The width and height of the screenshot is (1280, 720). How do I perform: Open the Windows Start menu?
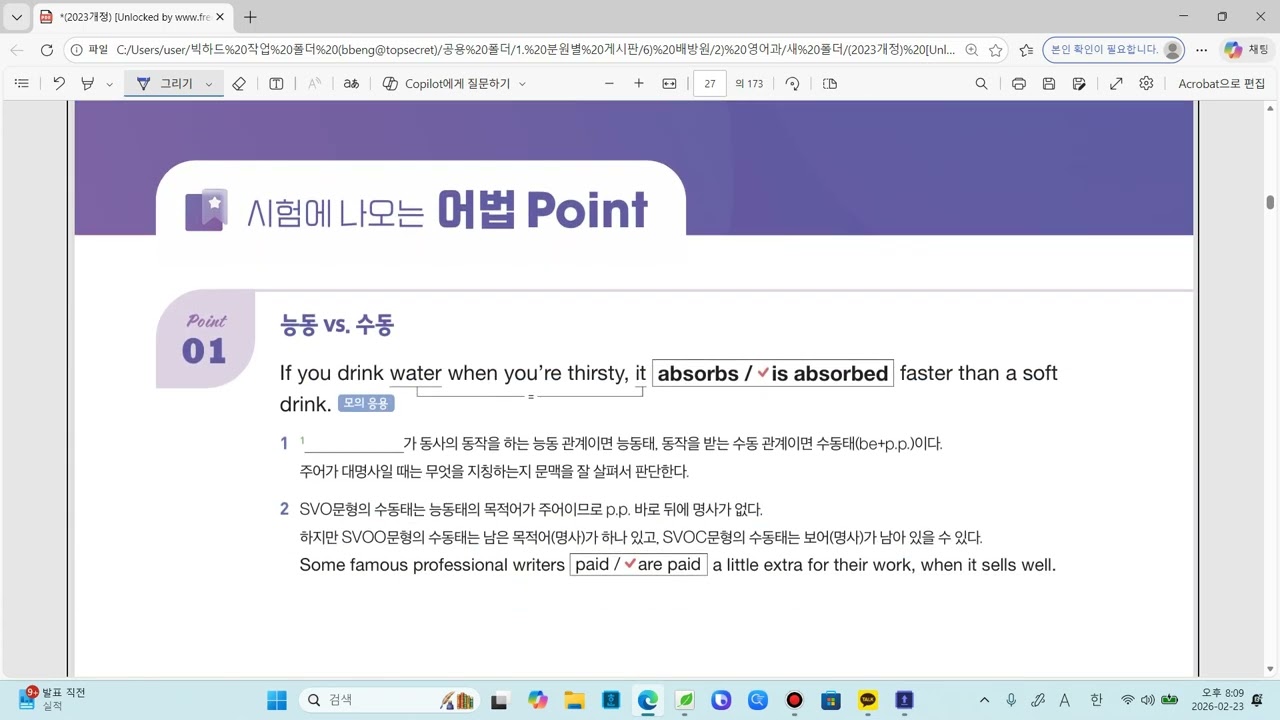(277, 700)
